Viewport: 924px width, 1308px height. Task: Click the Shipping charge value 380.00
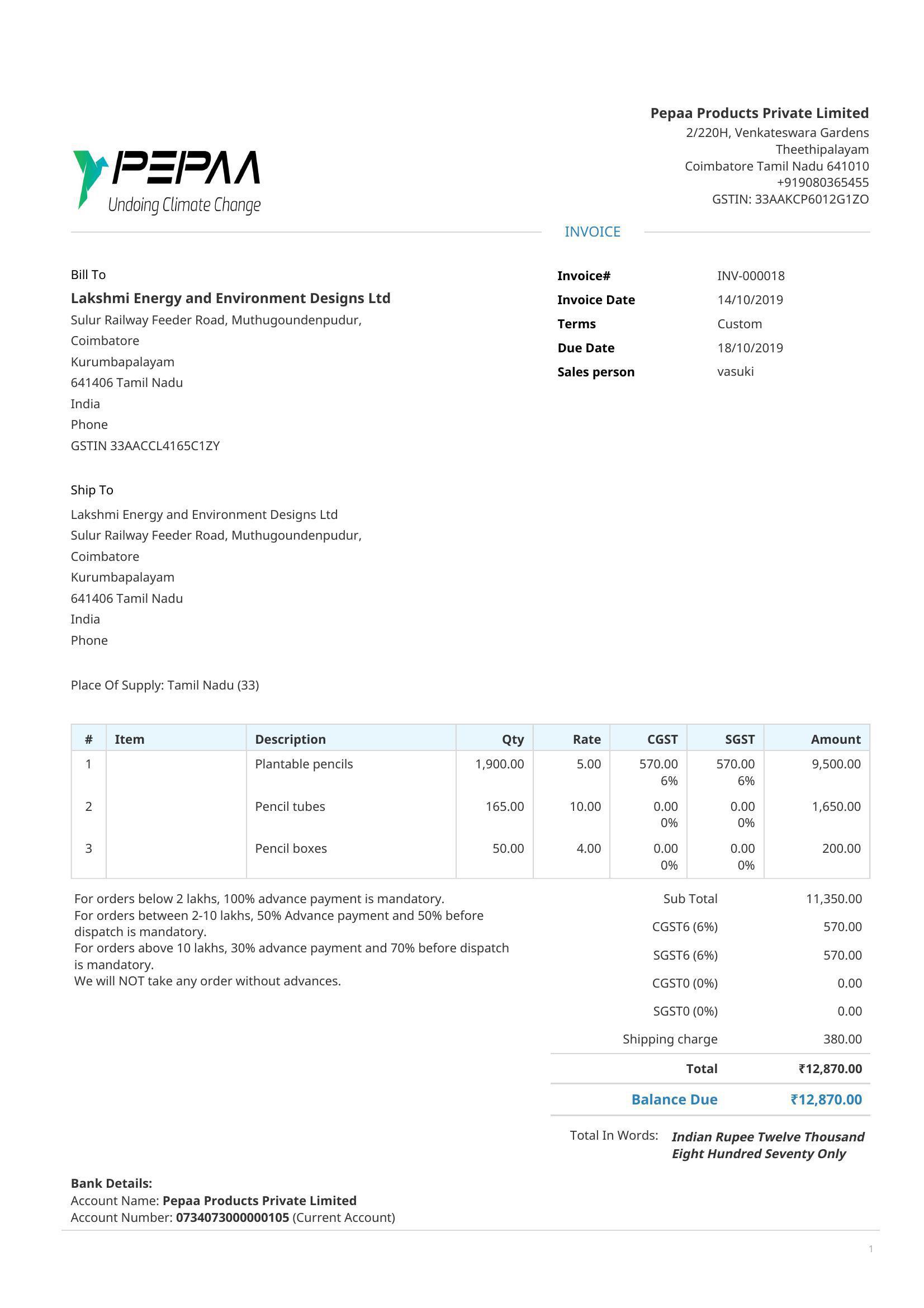[842, 1039]
